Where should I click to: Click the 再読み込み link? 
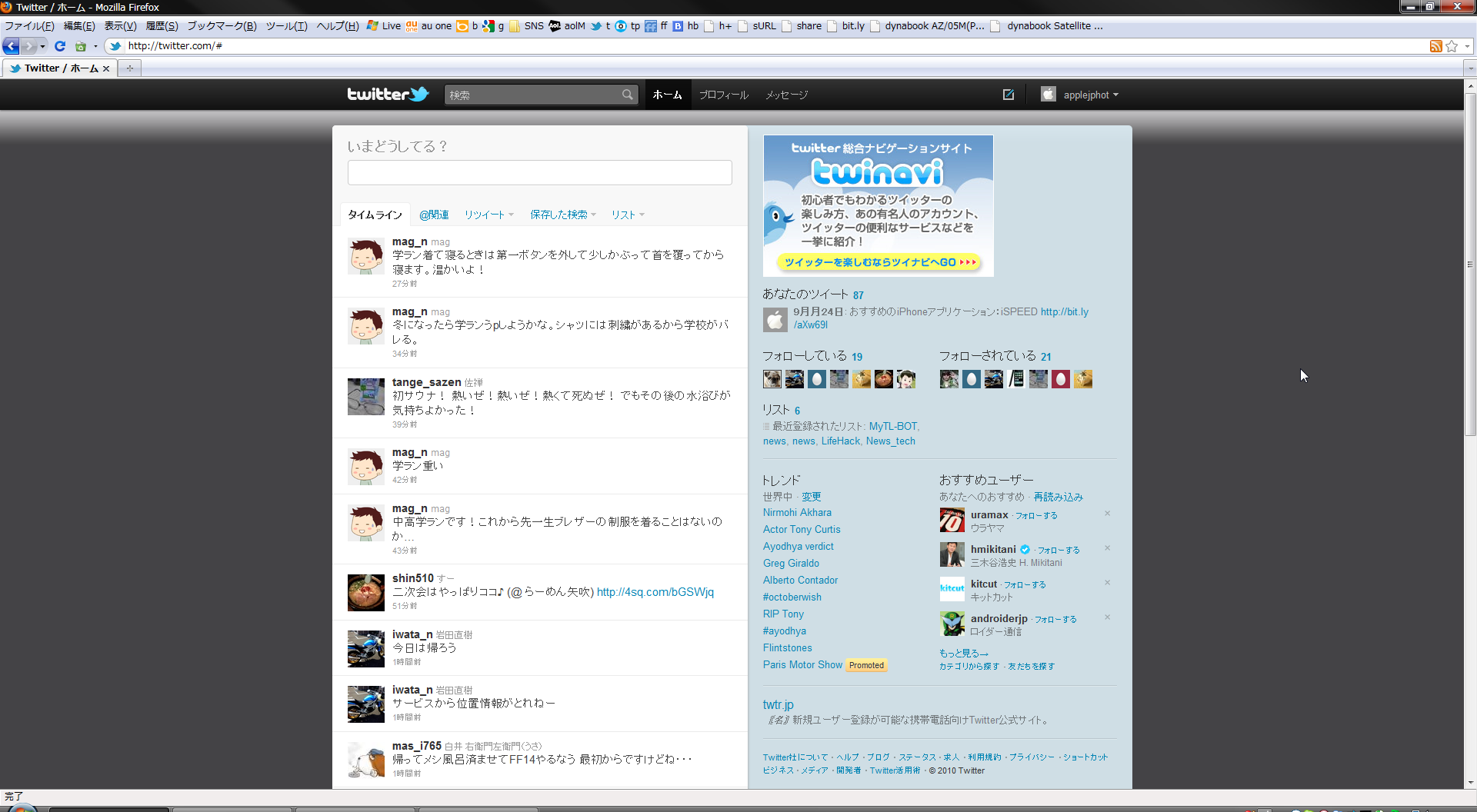point(1058,497)
